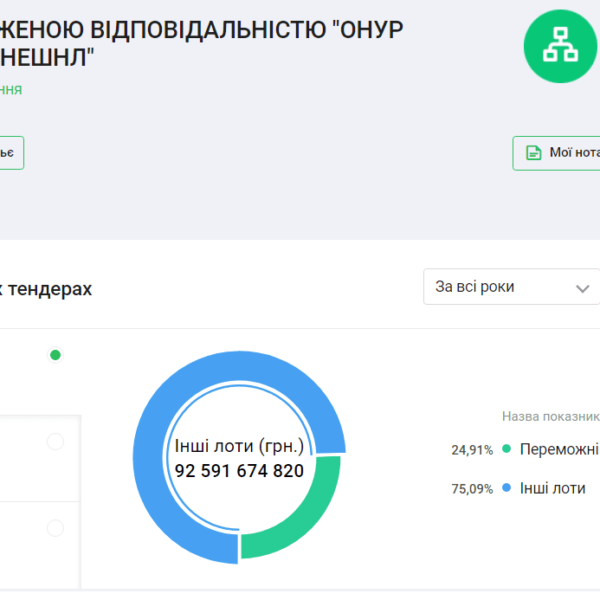Screen dimensions: 600x600
Task: Click the 75,09% percentage value
Action: pyautogui.click(x=472, y=489)
